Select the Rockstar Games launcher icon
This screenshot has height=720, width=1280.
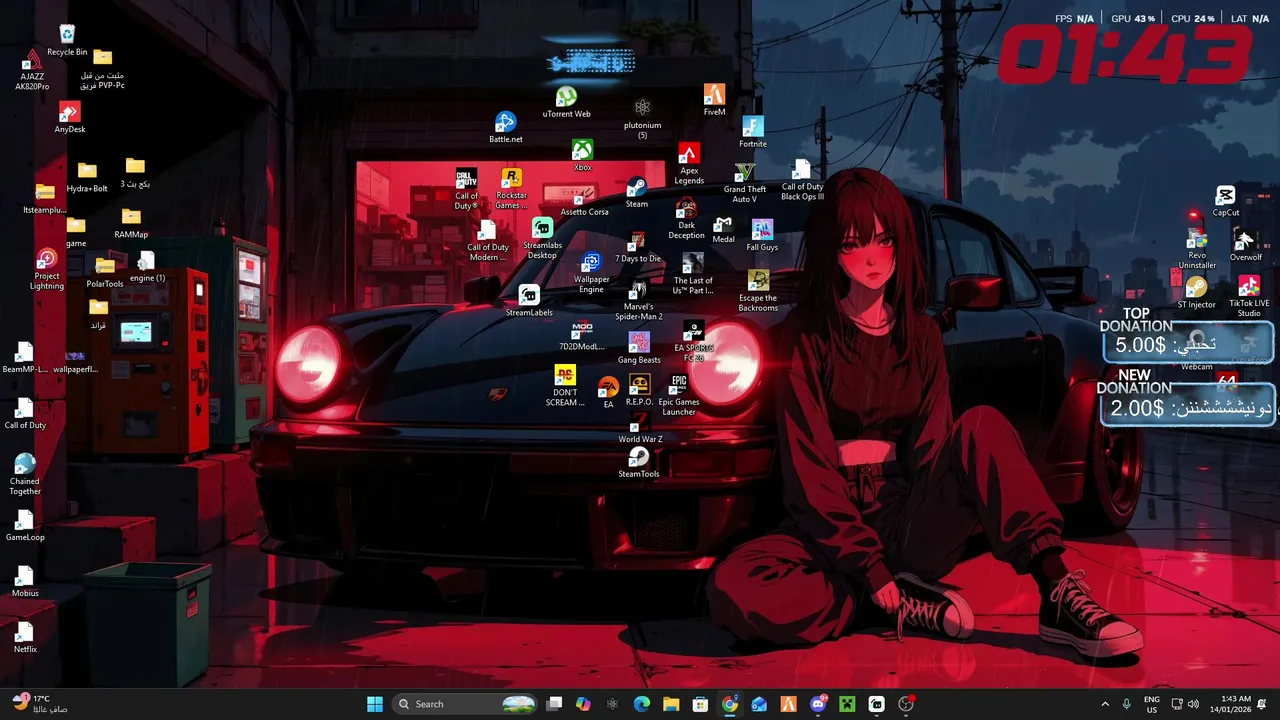pyautogui.click(x=511, y=189)
